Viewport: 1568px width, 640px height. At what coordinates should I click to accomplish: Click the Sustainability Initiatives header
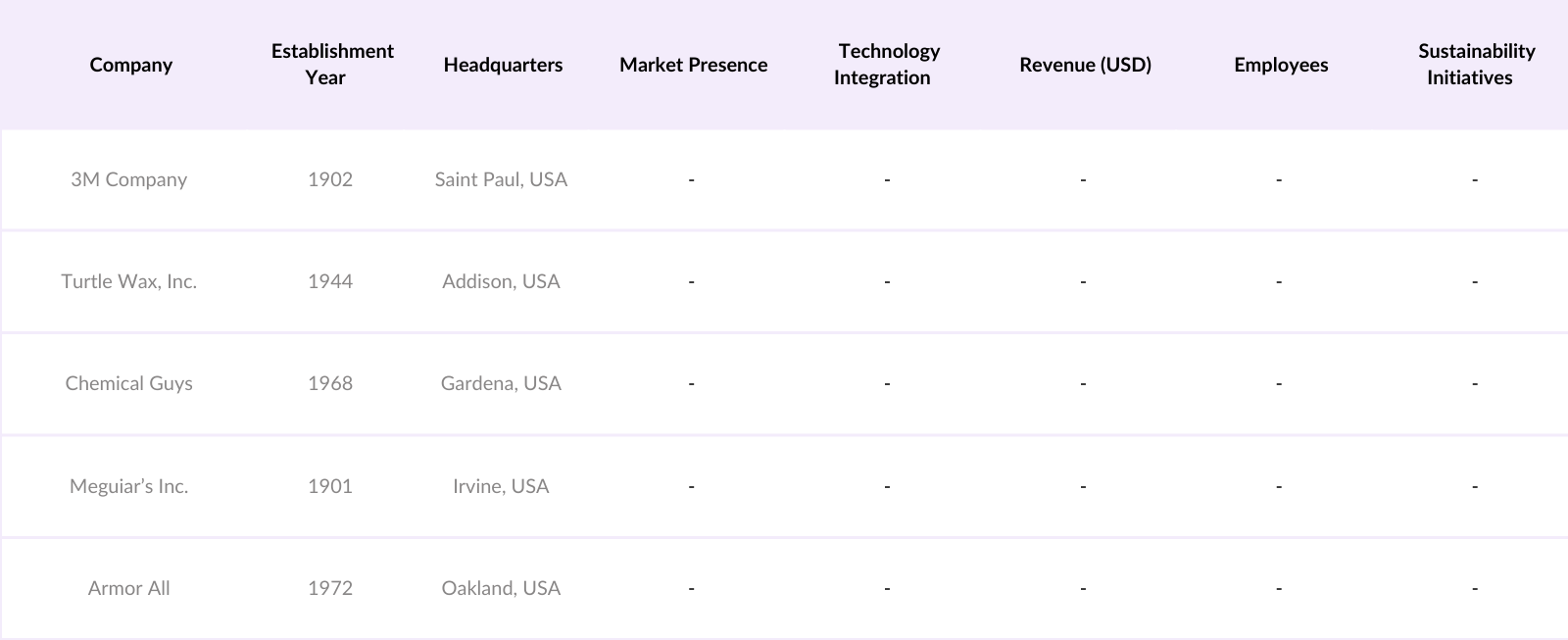click(x=1476, y=65)
